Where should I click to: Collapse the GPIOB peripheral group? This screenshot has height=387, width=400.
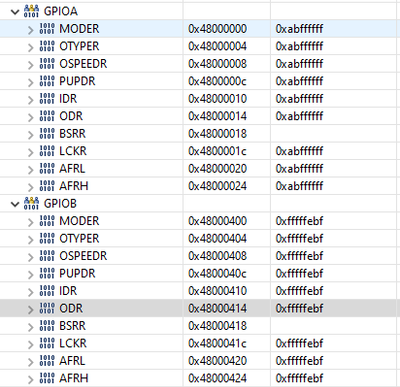15,204
